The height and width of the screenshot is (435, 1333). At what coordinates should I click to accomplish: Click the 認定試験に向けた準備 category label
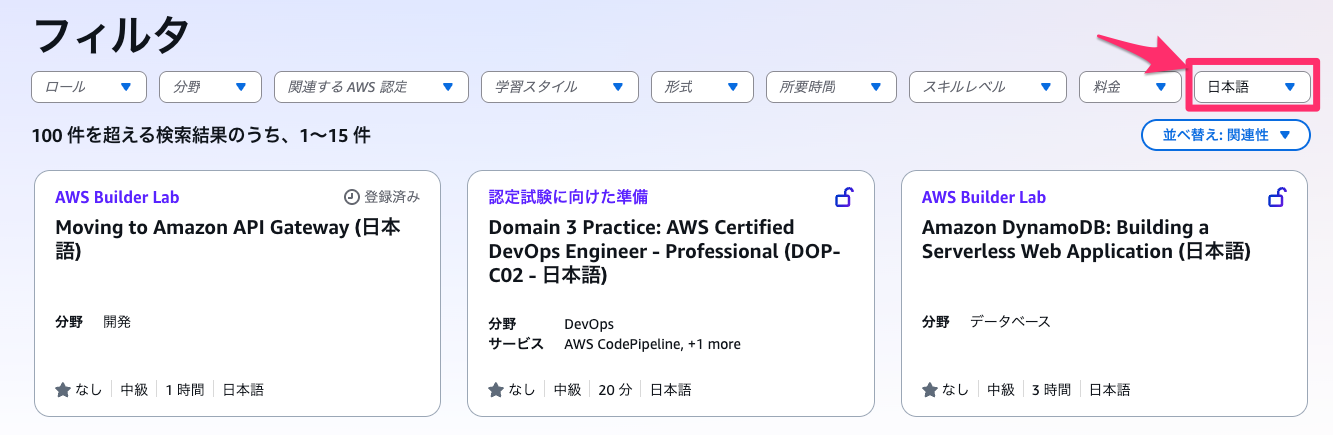pos(568,197)
